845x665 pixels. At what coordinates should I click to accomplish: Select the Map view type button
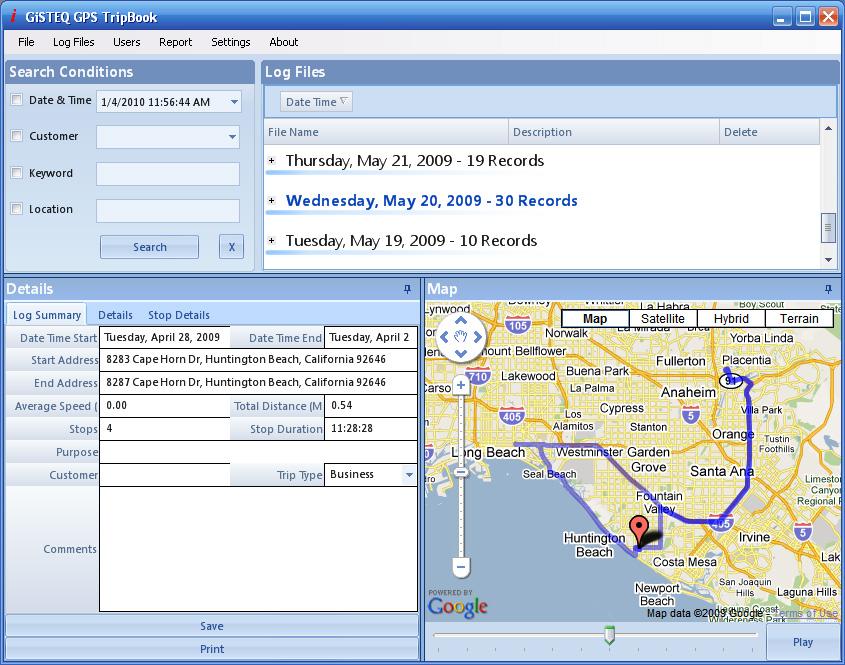coord(595,318)
